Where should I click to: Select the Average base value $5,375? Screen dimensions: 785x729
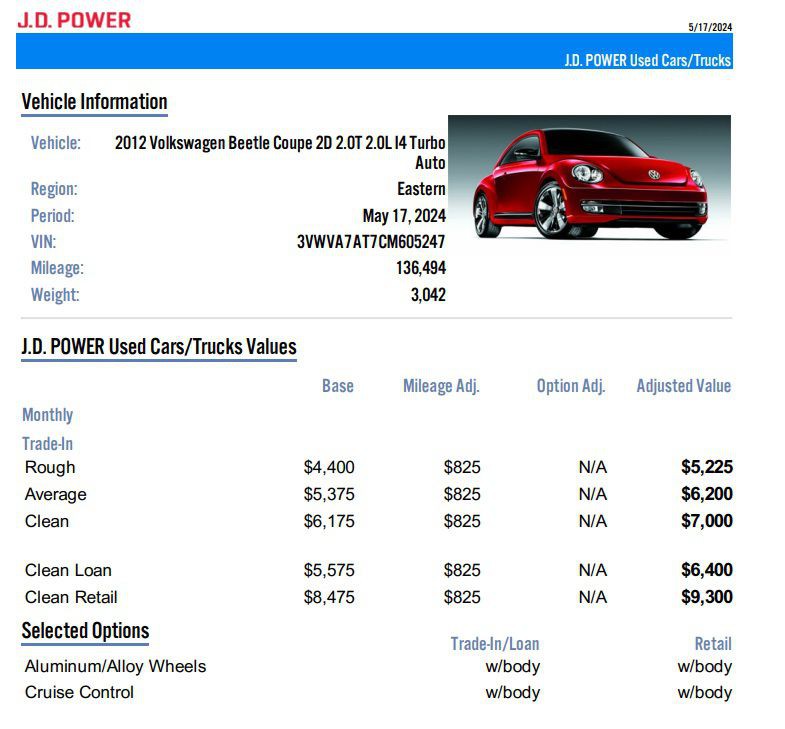coord(329,494)
